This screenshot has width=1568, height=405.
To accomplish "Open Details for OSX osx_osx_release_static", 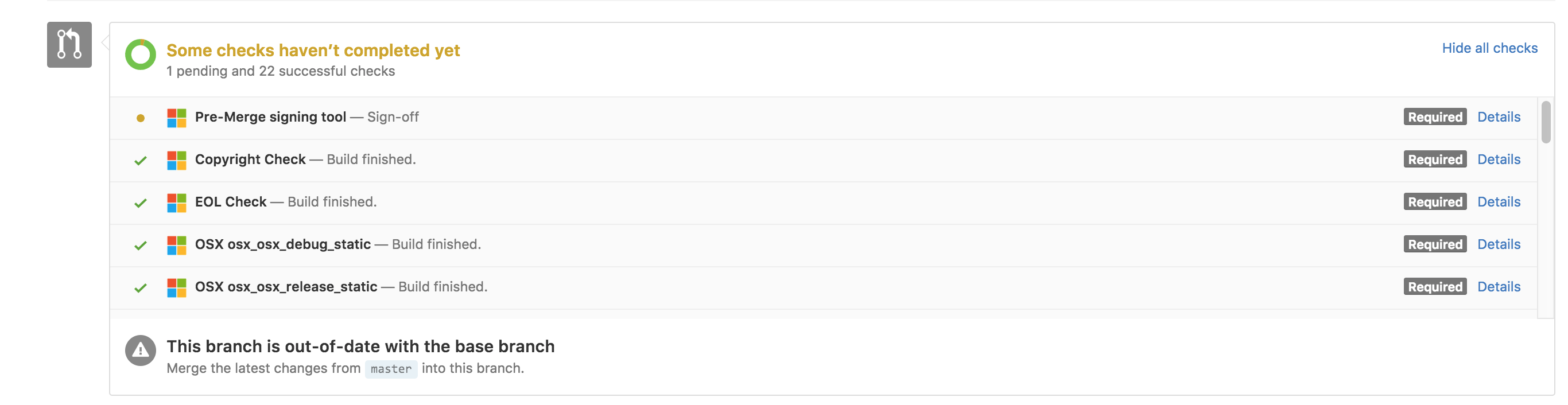I will coord(1499,287).
